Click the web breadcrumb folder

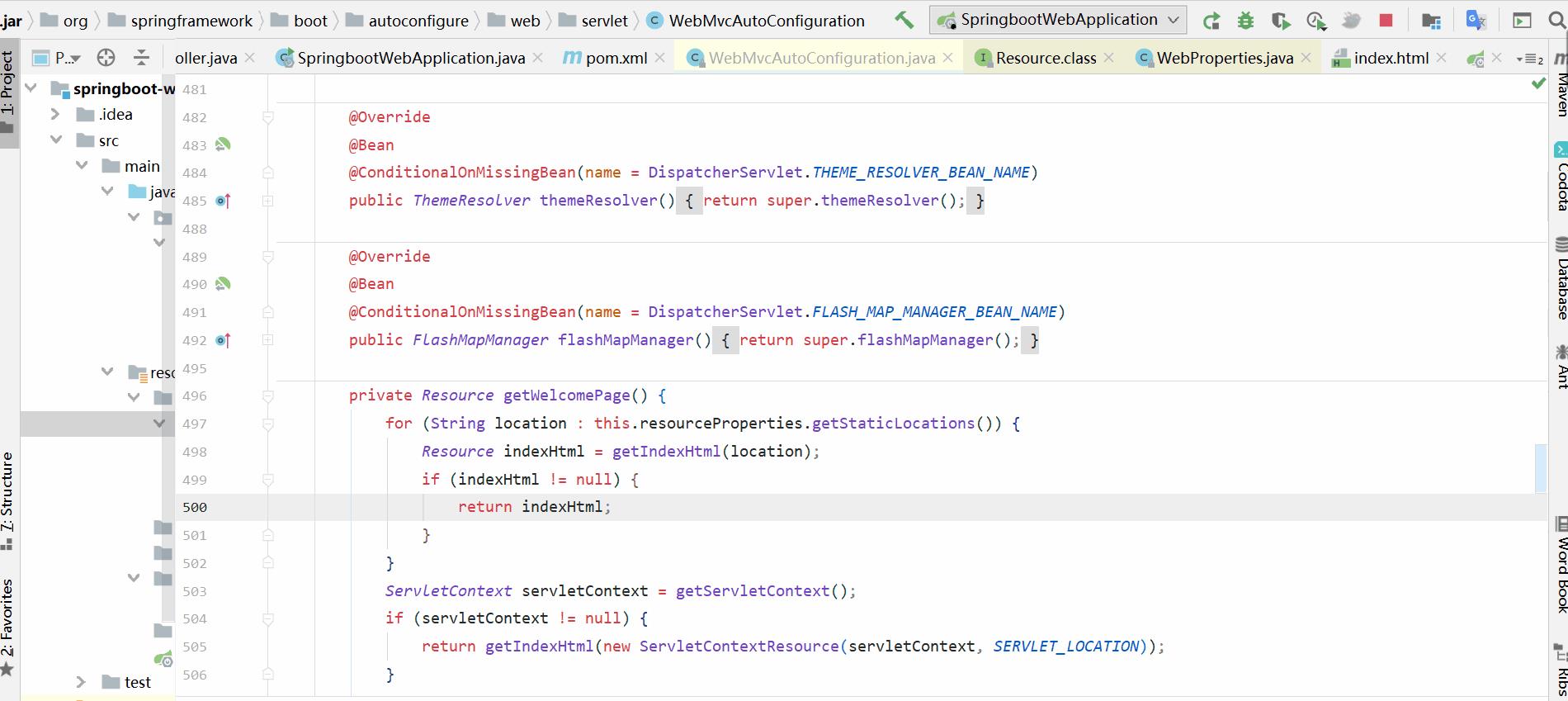(x=525, y=21)
